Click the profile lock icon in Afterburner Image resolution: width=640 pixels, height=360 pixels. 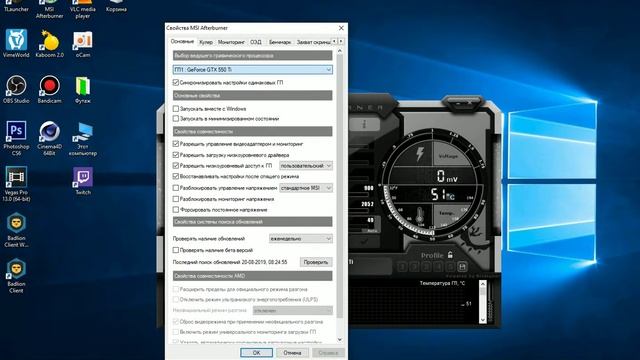click(450, 255)
